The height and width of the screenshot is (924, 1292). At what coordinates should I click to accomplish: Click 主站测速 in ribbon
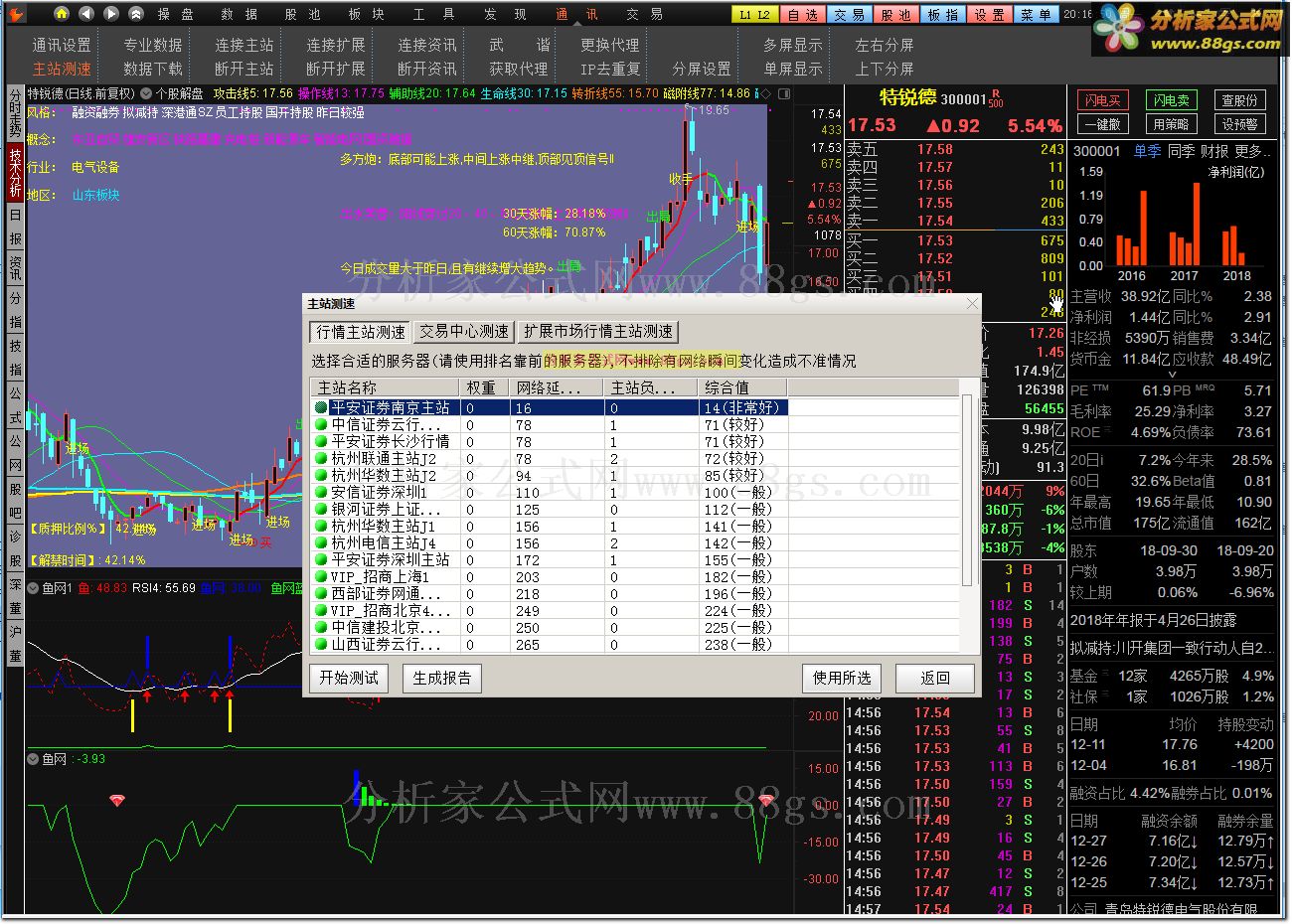pyautogui.click(x=62, y=69)
